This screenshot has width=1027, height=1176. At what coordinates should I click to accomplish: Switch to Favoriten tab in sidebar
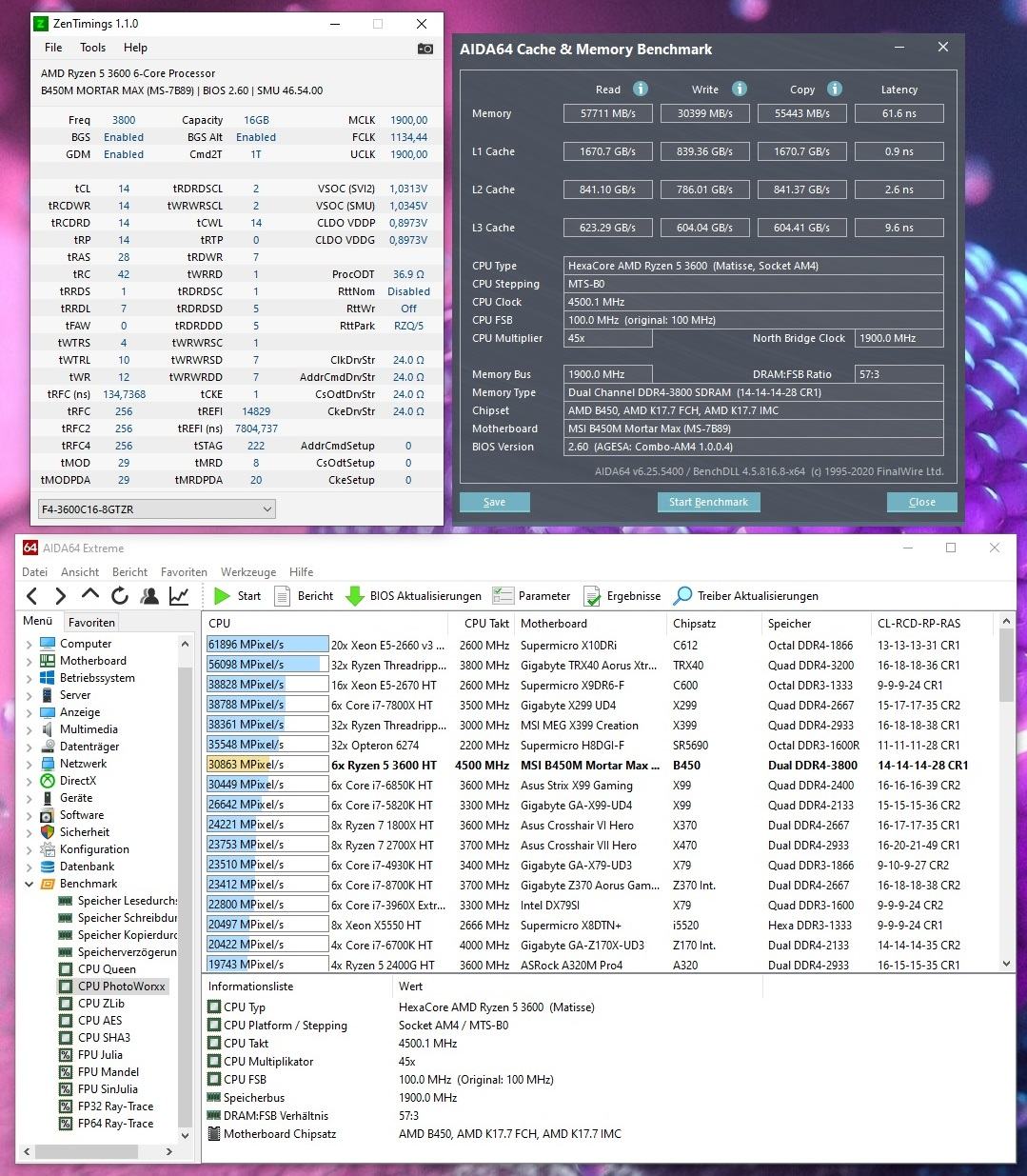(91, 623)
